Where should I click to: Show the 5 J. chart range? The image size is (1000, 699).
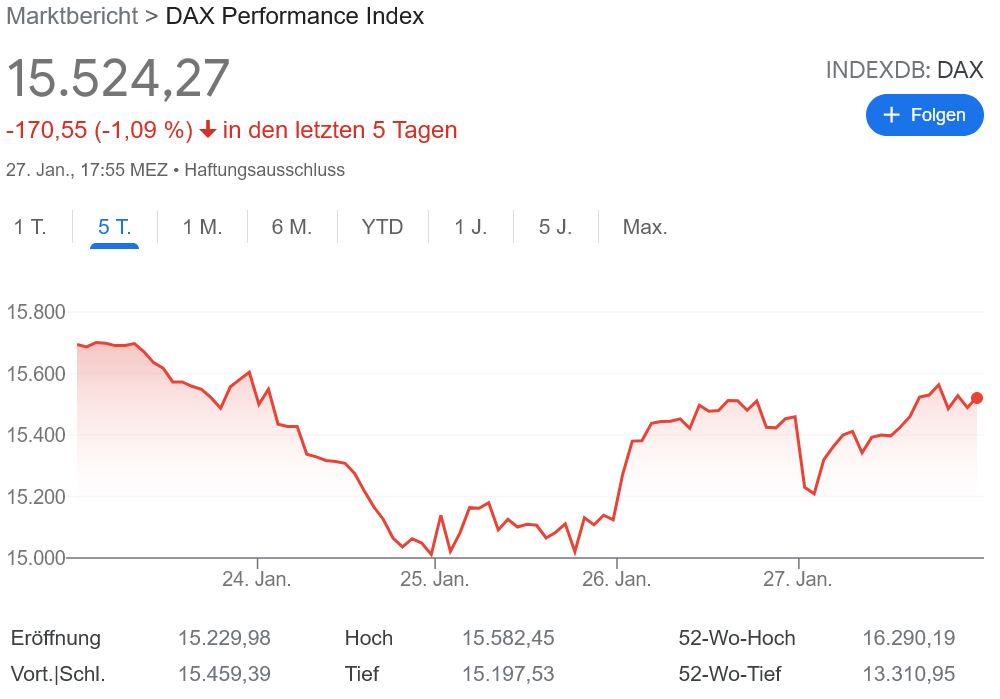click(x=555, y=227)
